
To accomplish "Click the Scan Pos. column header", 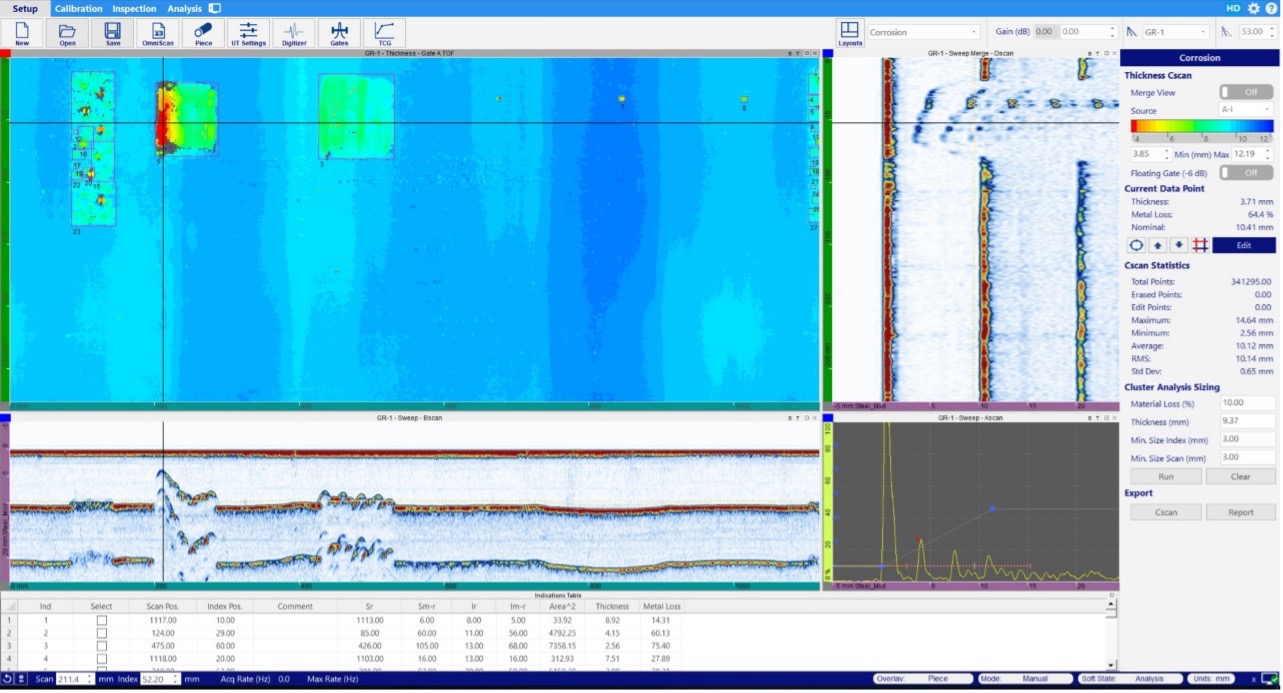I will 162,606.
